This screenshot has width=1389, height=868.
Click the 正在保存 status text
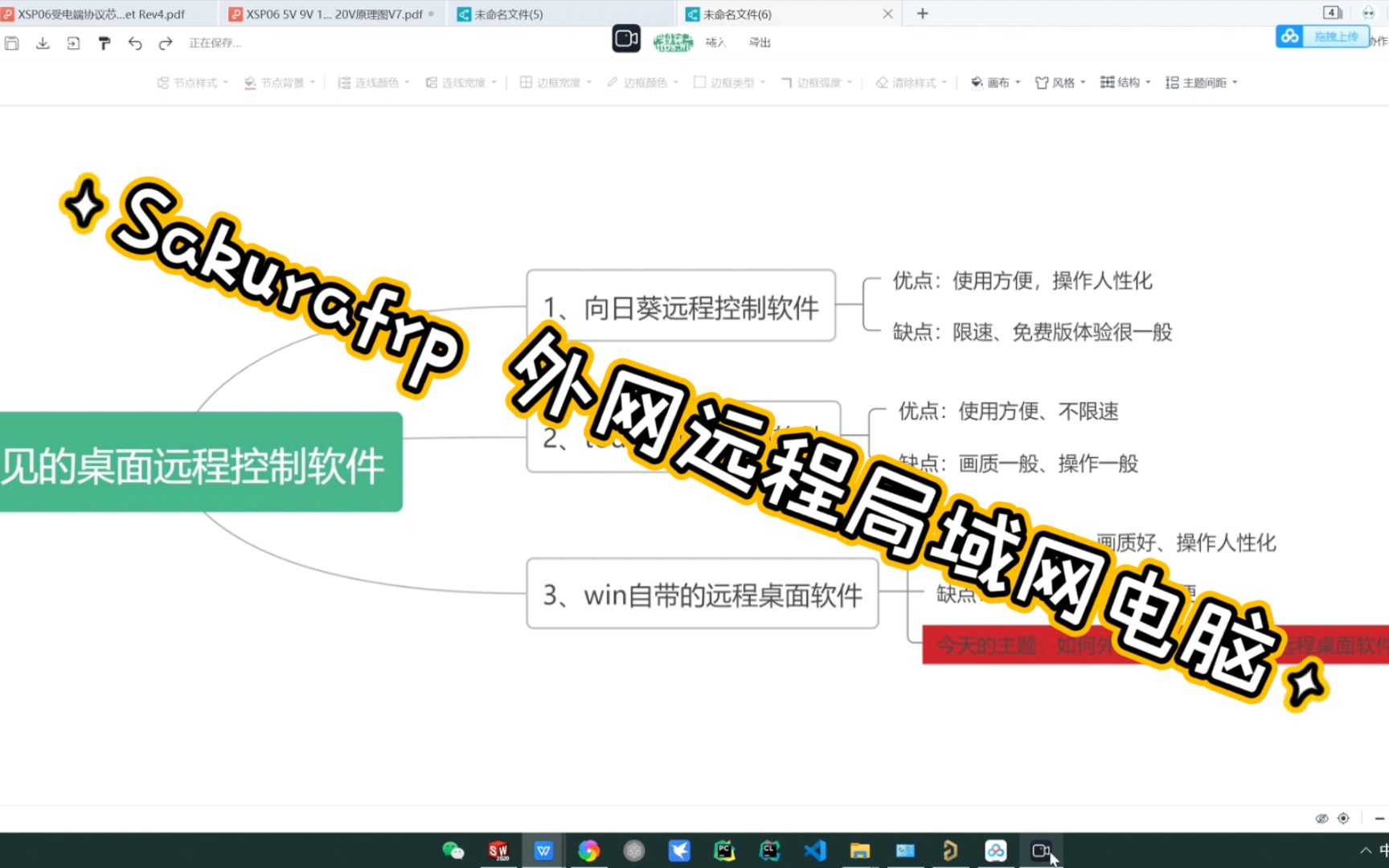point(215,43)
